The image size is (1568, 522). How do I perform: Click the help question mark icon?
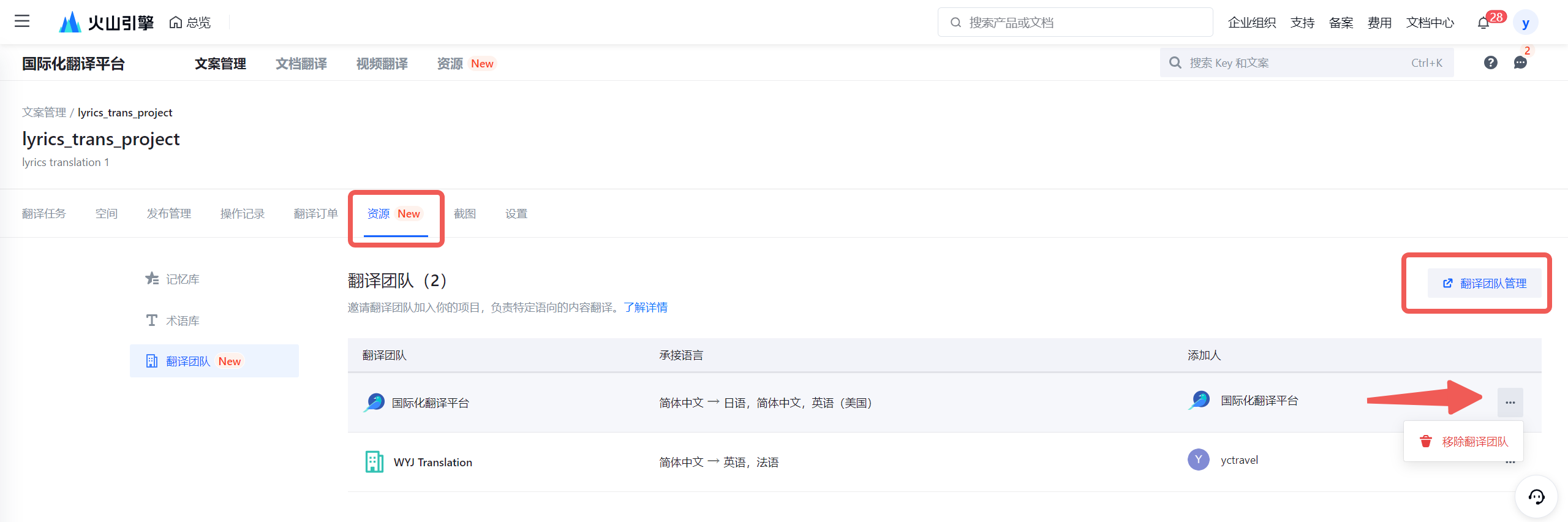point(1490,62)
